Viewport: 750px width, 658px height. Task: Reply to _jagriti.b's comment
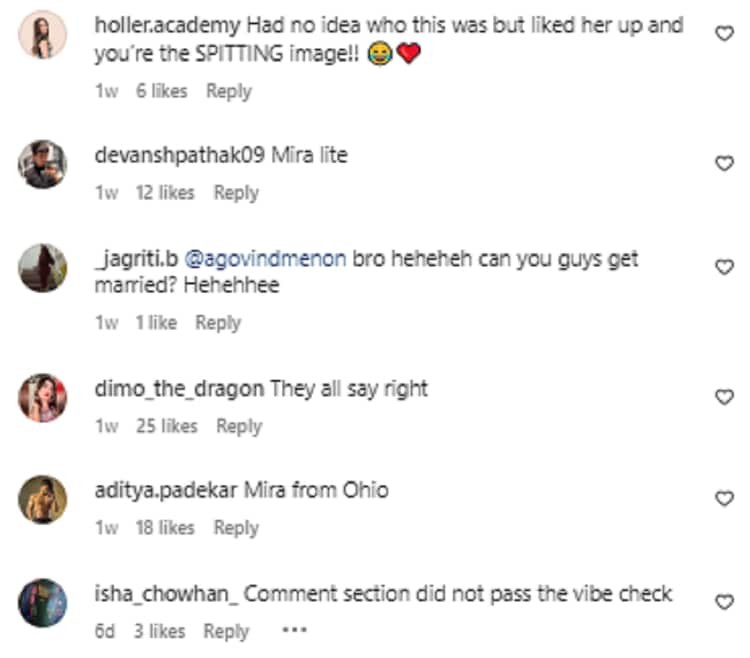pos(217,323)
